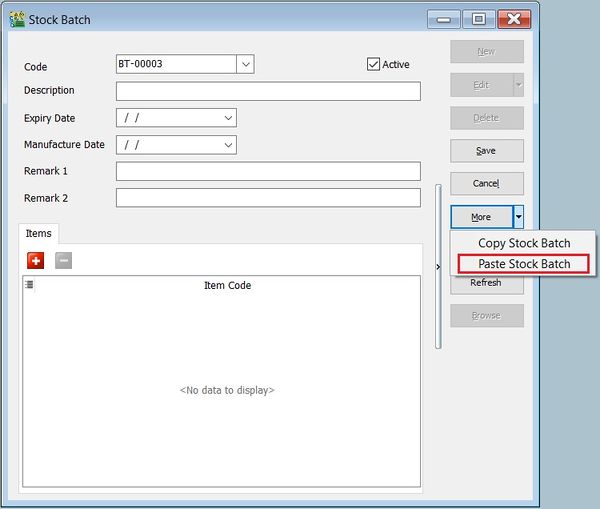Open the Code dropdown list
Image resolution: width=600 pixels, height=509 pixels.
coord(246,64)
